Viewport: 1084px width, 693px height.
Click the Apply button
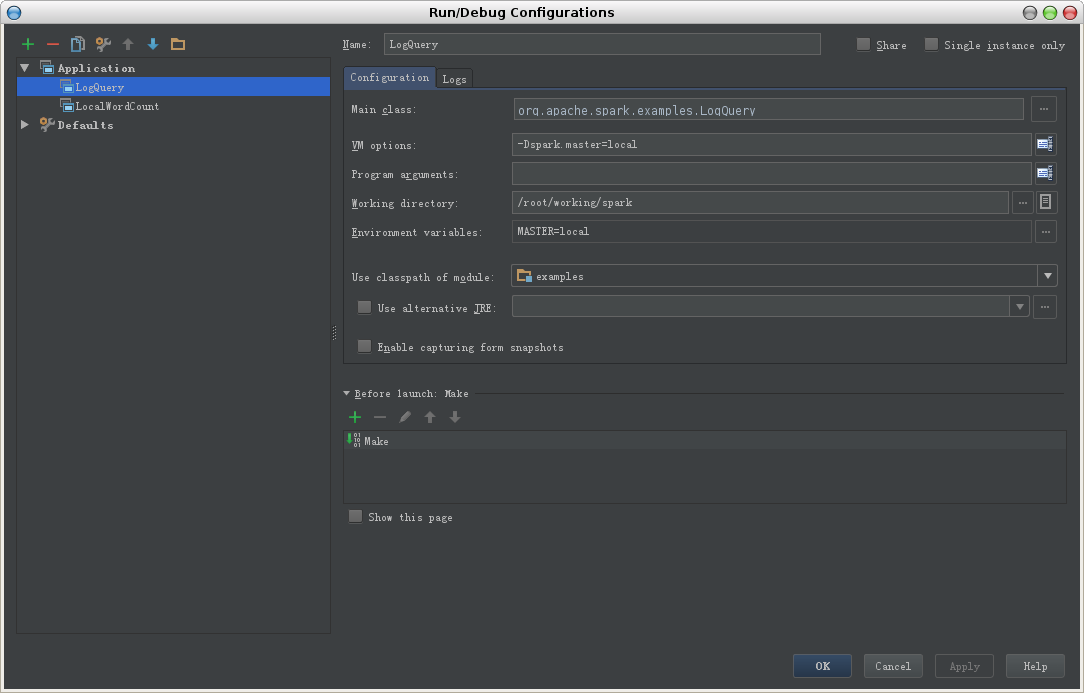coord(964,666)
